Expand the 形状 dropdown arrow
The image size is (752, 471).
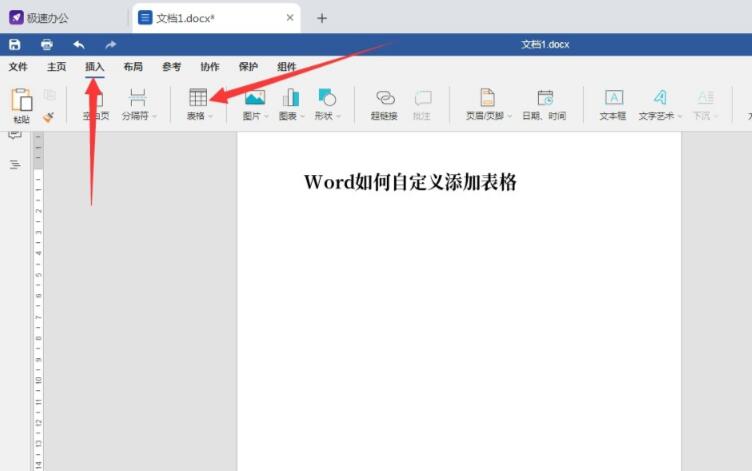pyautogui.click(x=339, y=117)
